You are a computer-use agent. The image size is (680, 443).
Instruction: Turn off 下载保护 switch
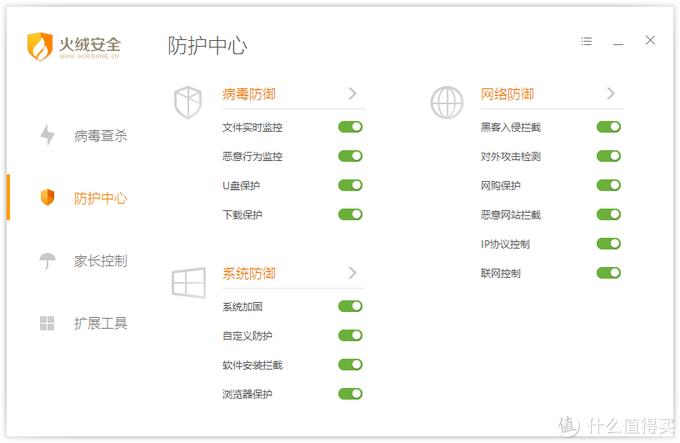coord(350,214)
